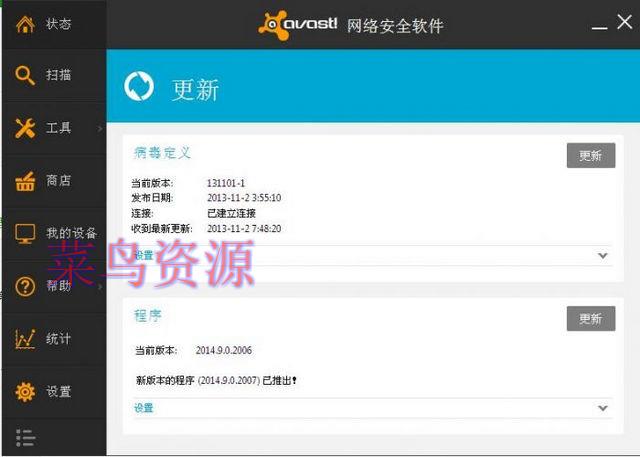This screenshot has width=640, height=457.
Task: Click the 病毒定义 section heading
Action: coord(162,153)
